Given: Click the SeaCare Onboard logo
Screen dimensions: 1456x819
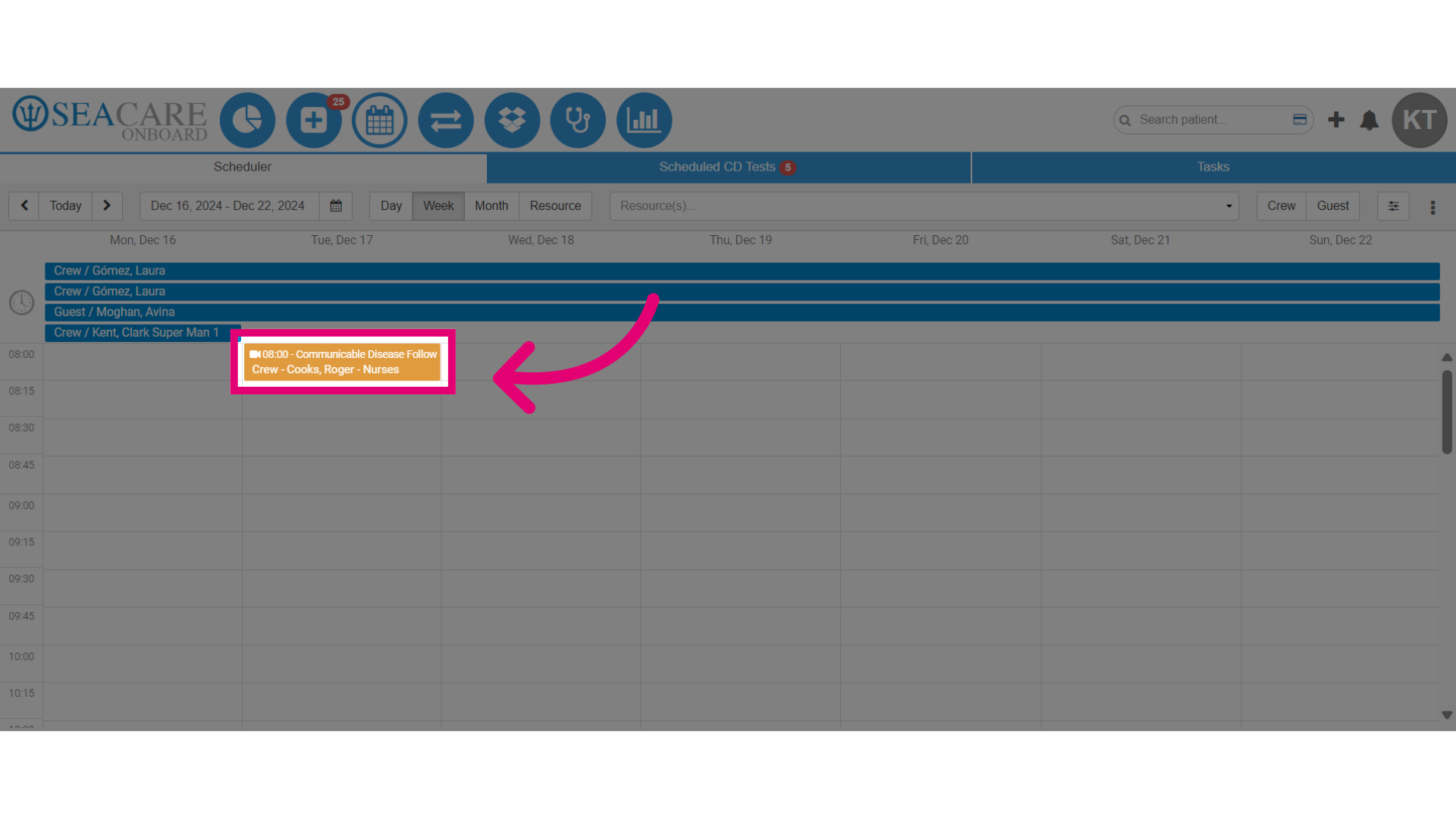Looking at the screenshot, I should (x=110, y=119).
